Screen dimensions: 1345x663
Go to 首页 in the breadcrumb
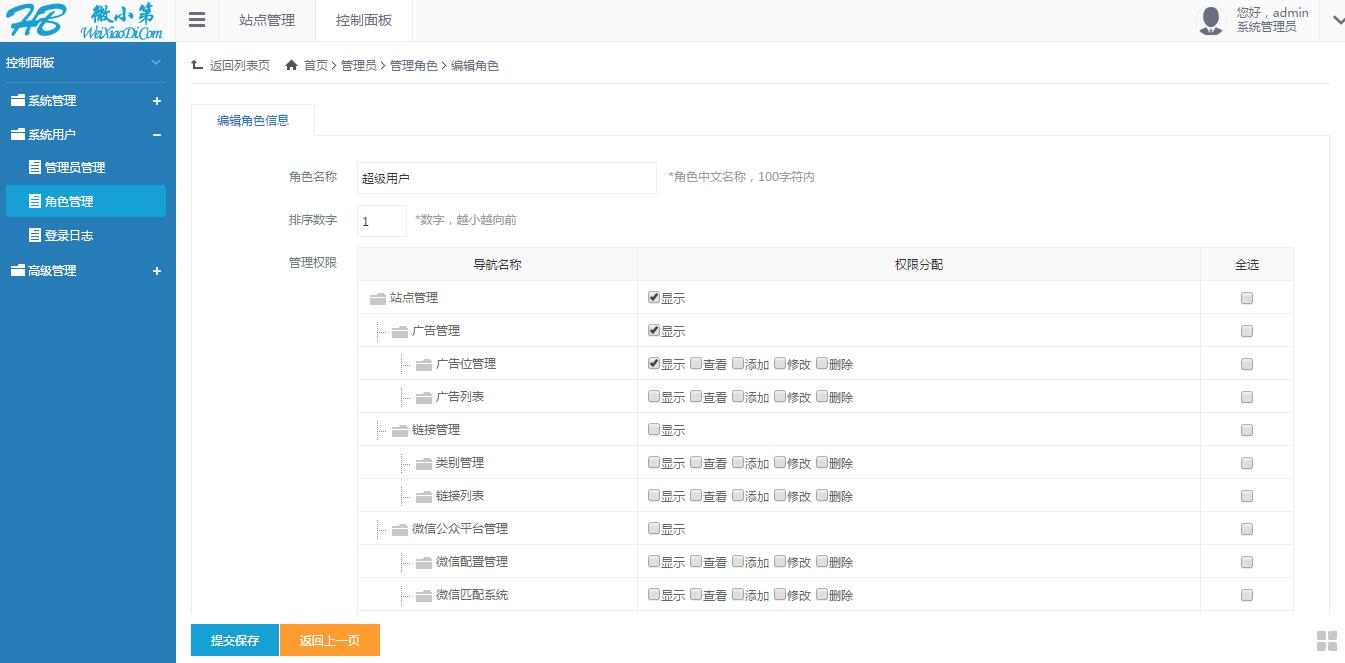point(316,65)
